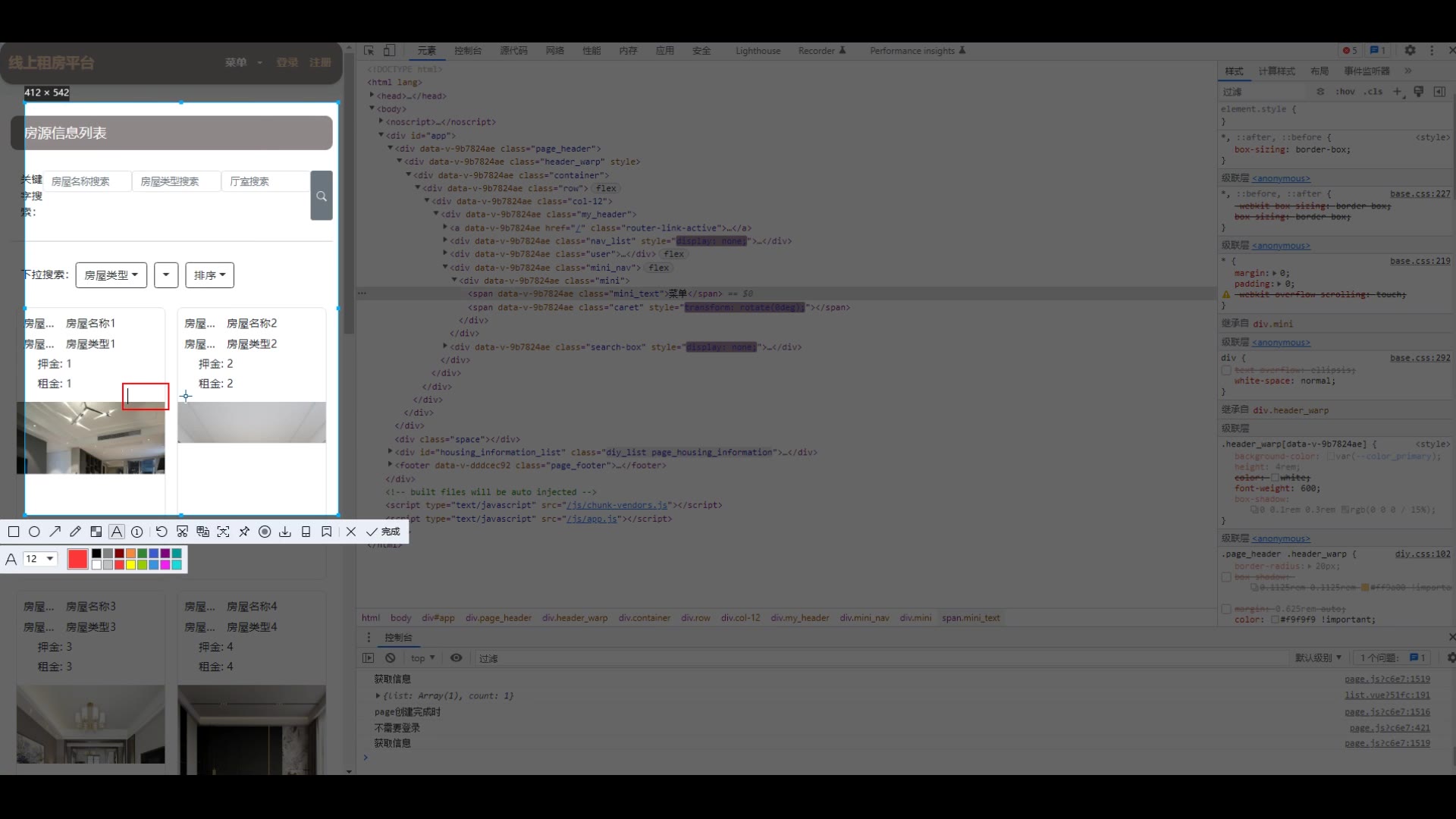Click the translate screenshot text icon

pyautogui.click(x=202, y=532)
